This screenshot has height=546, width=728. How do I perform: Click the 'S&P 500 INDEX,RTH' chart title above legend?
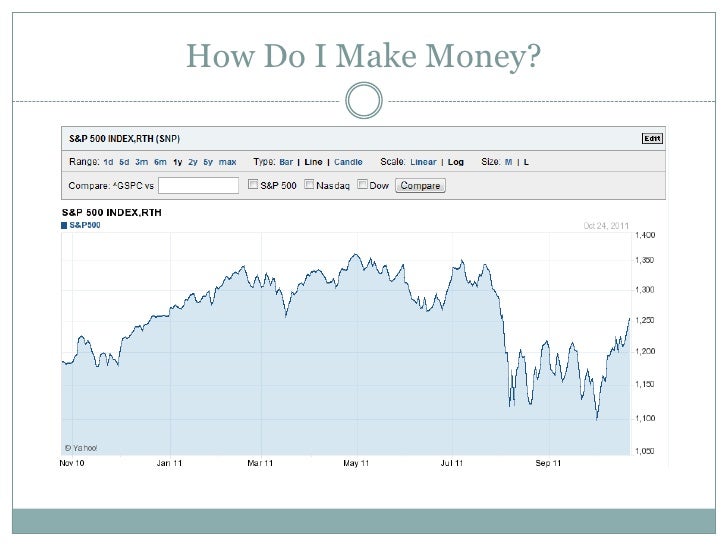pyautogui.click(x=111, y=213)
